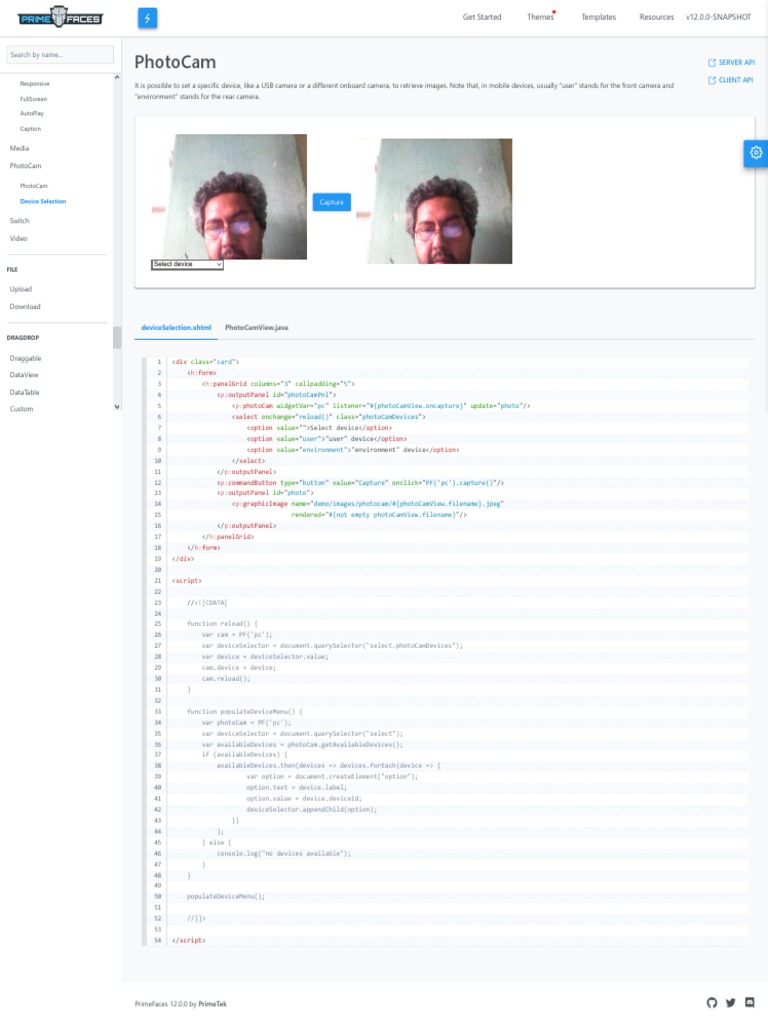Open the settings gear configurator
The height and width of the screenshot is (1024, 768).
(x=756, y=153)
